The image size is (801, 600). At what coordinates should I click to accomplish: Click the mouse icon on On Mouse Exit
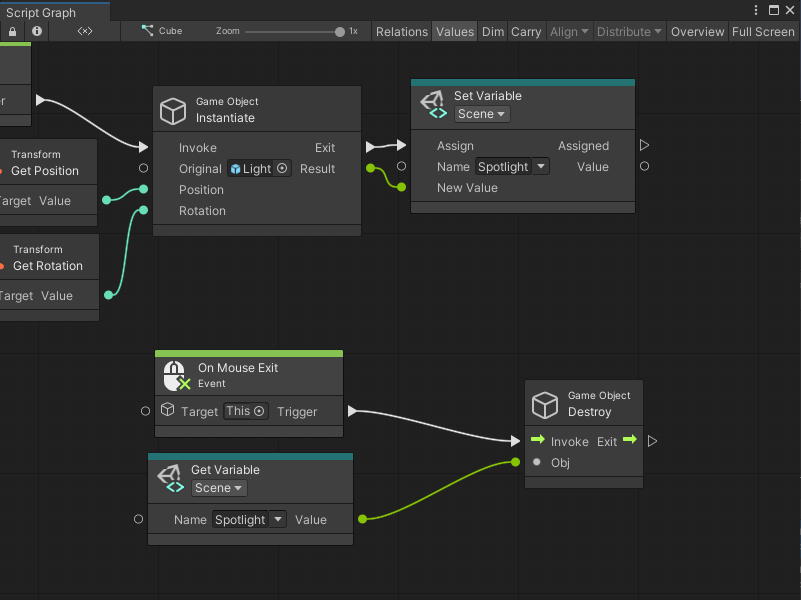[x=173, y=375]
